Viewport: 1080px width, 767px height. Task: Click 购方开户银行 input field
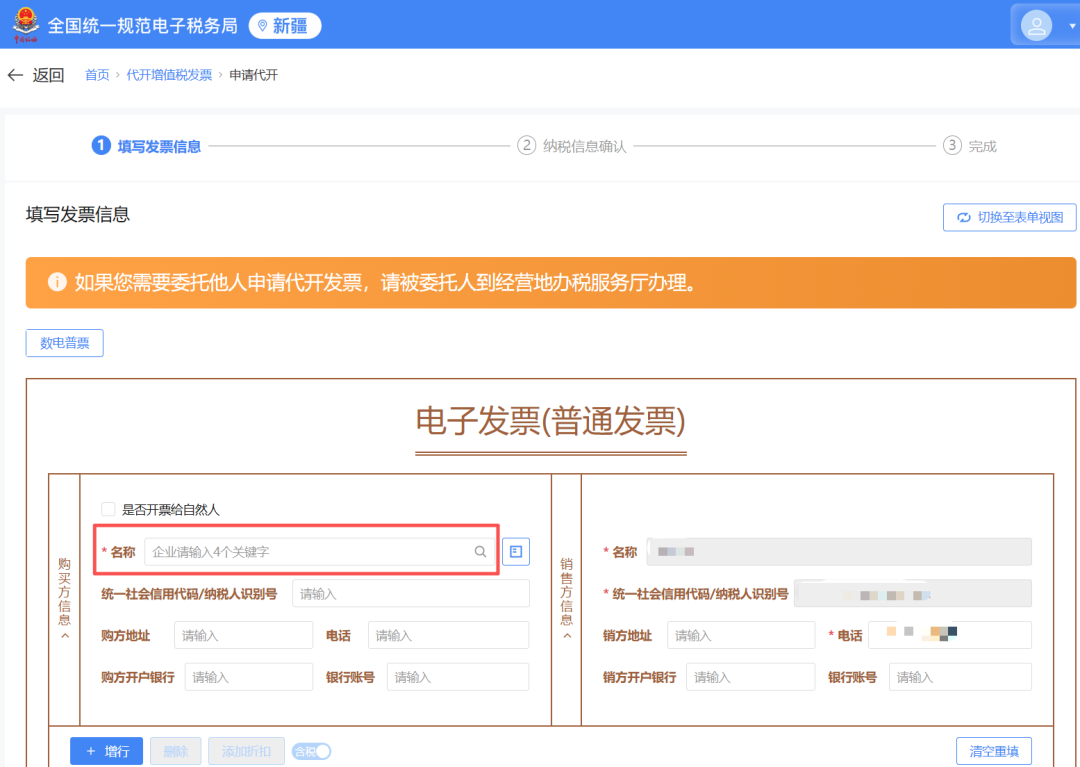click(249, 677)
